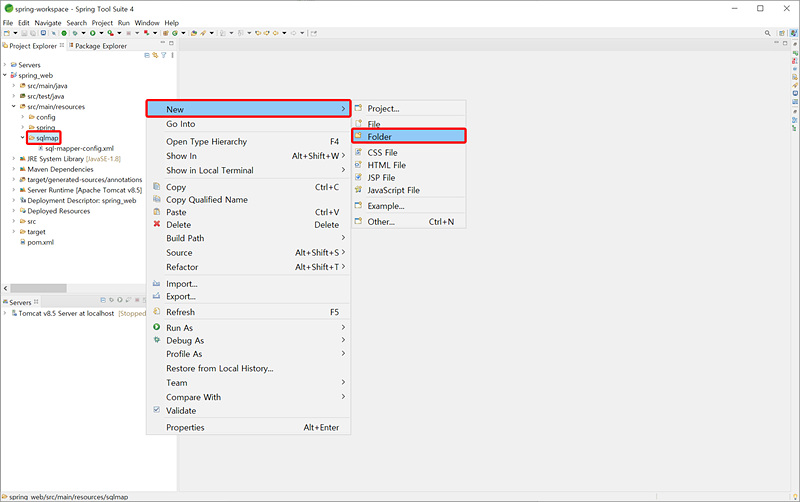This screenshot has height=502, width=800.
Task: Click the Open Type toolbar icon
Action: pyautogui.click(x=193, y=33)
